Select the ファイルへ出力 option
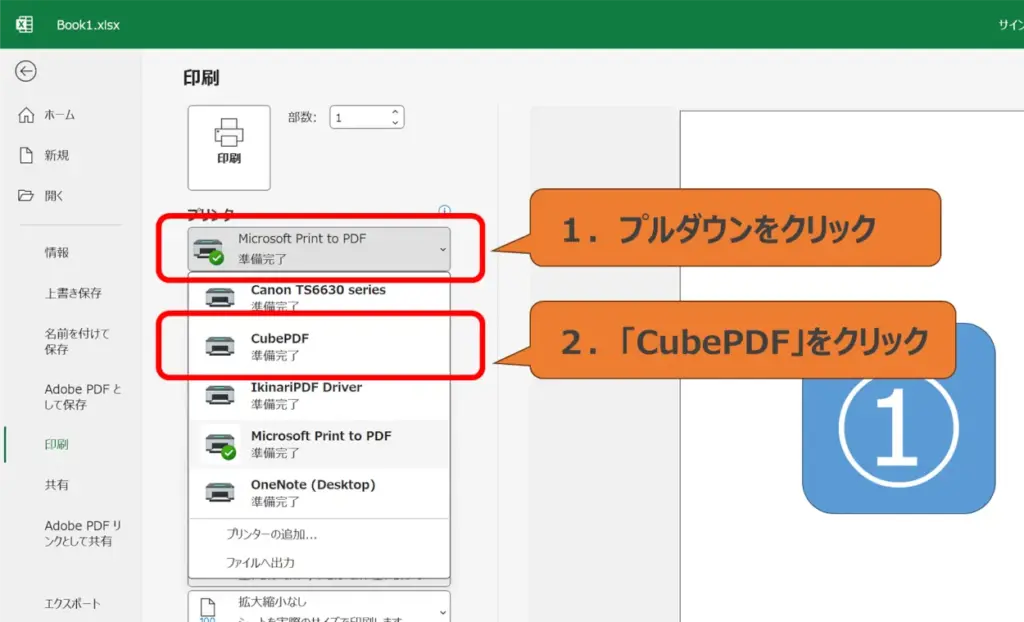 (260, 563)
